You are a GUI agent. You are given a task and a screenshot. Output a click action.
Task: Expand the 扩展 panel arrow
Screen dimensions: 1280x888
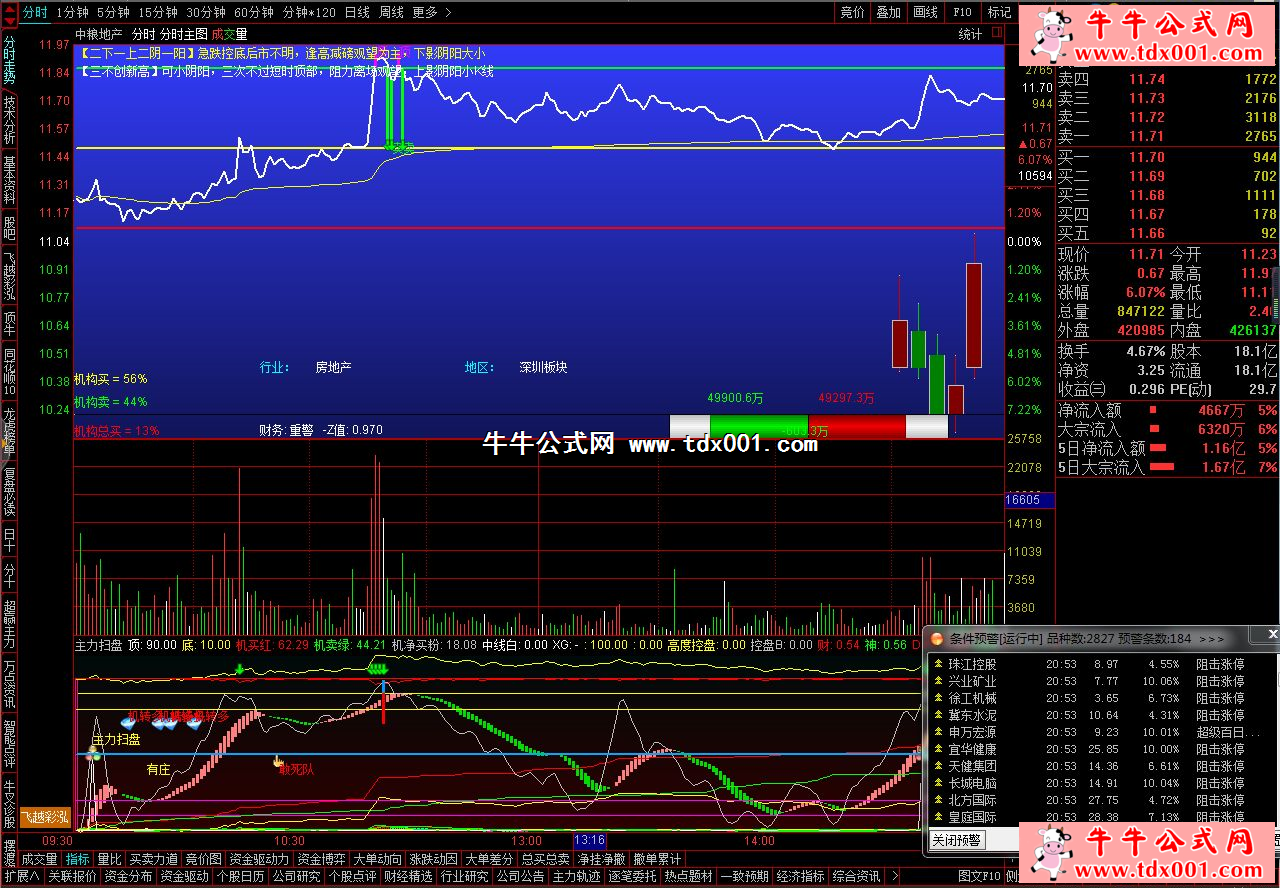pyautogui.click(x=20, y=877)
